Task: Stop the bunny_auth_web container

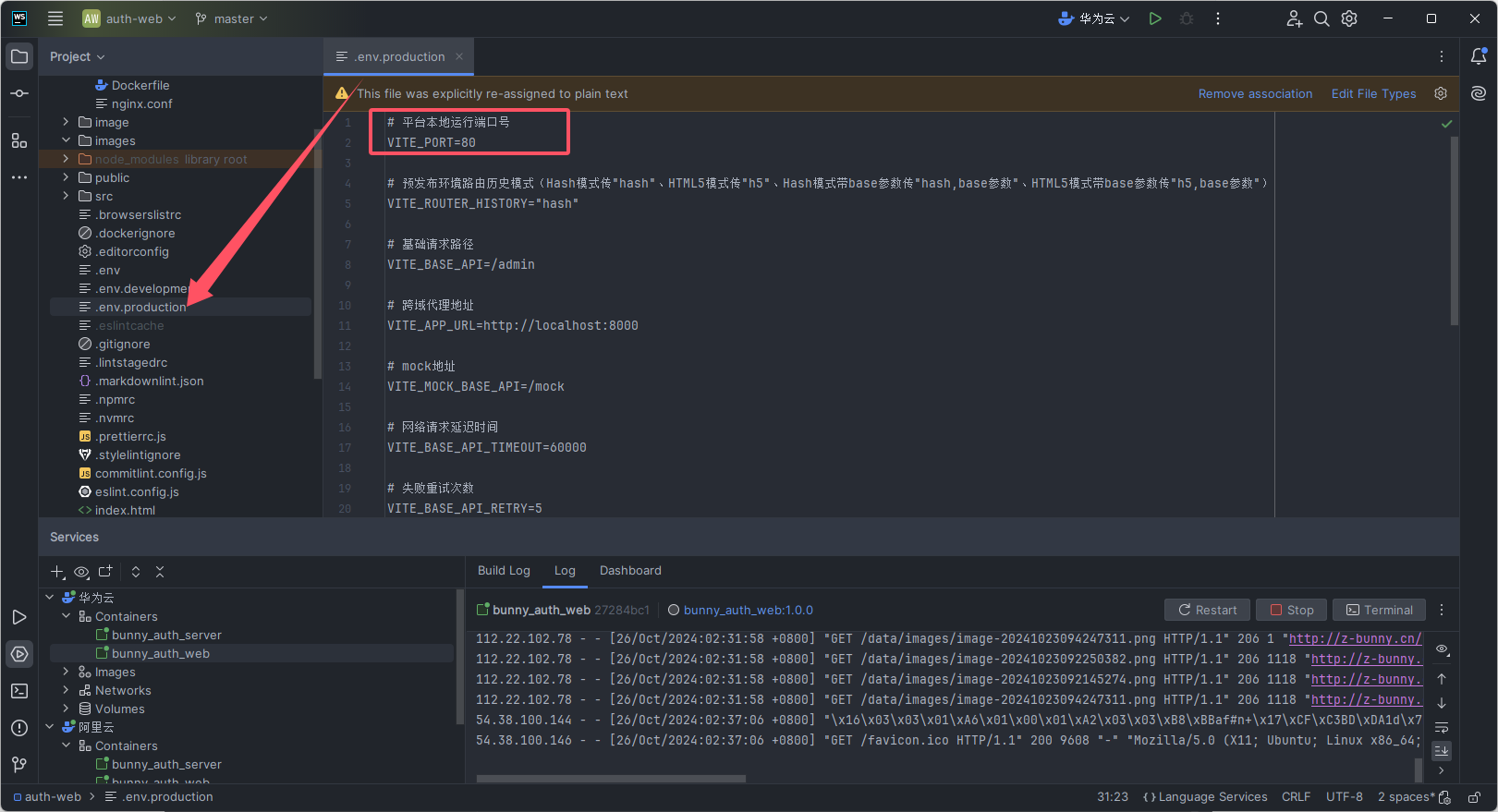Action: point(1292,610)
